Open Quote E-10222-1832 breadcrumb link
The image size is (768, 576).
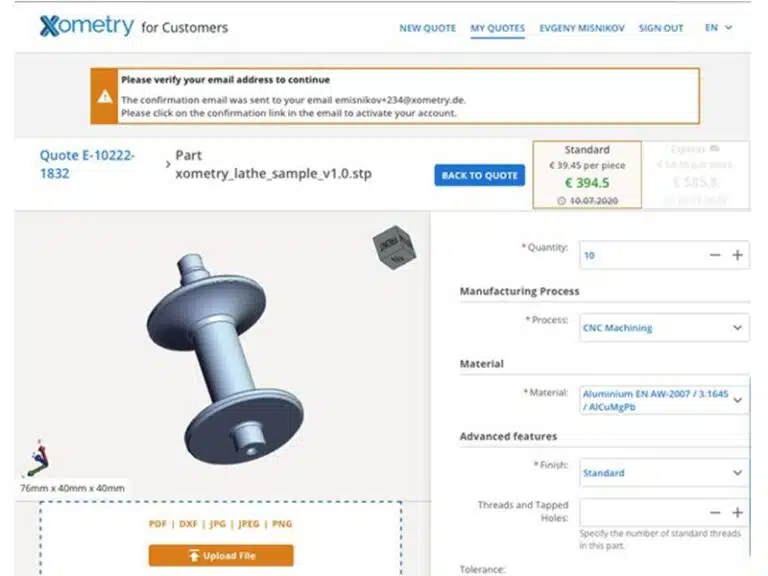point(87,164)
